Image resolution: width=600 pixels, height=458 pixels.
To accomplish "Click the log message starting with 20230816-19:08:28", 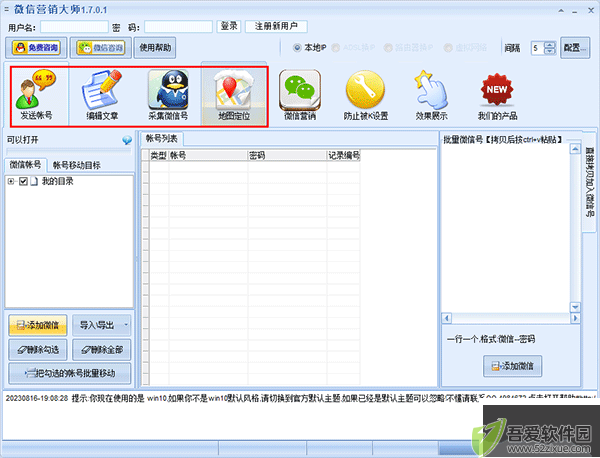I will (x=300, y=398).
